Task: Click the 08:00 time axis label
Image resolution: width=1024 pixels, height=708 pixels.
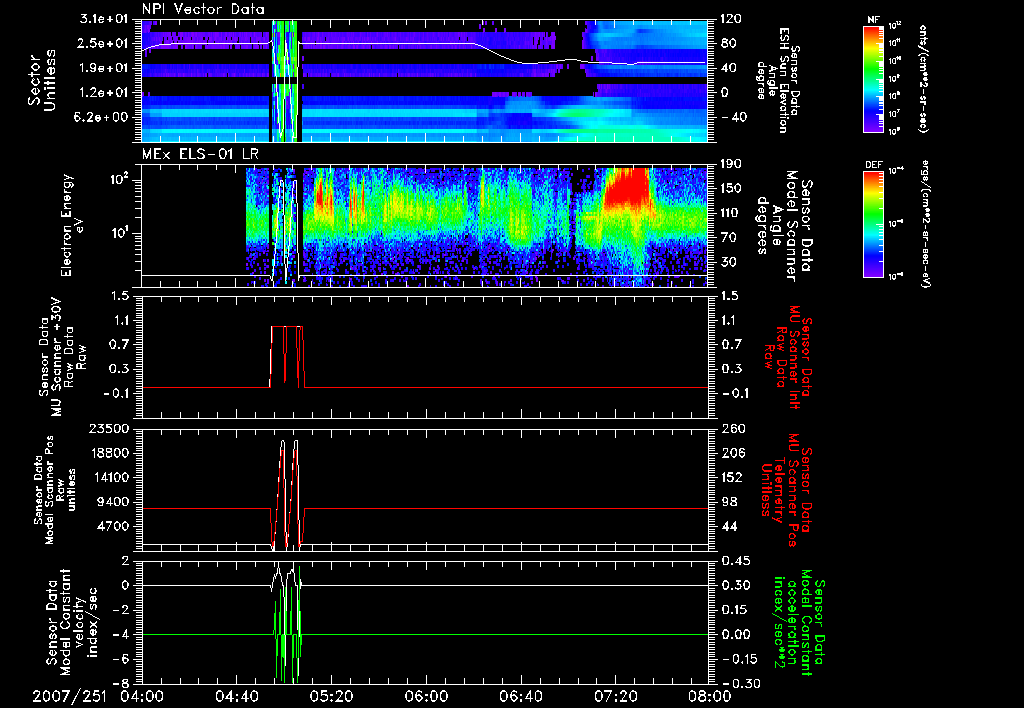Action: (x=711, y=696)
